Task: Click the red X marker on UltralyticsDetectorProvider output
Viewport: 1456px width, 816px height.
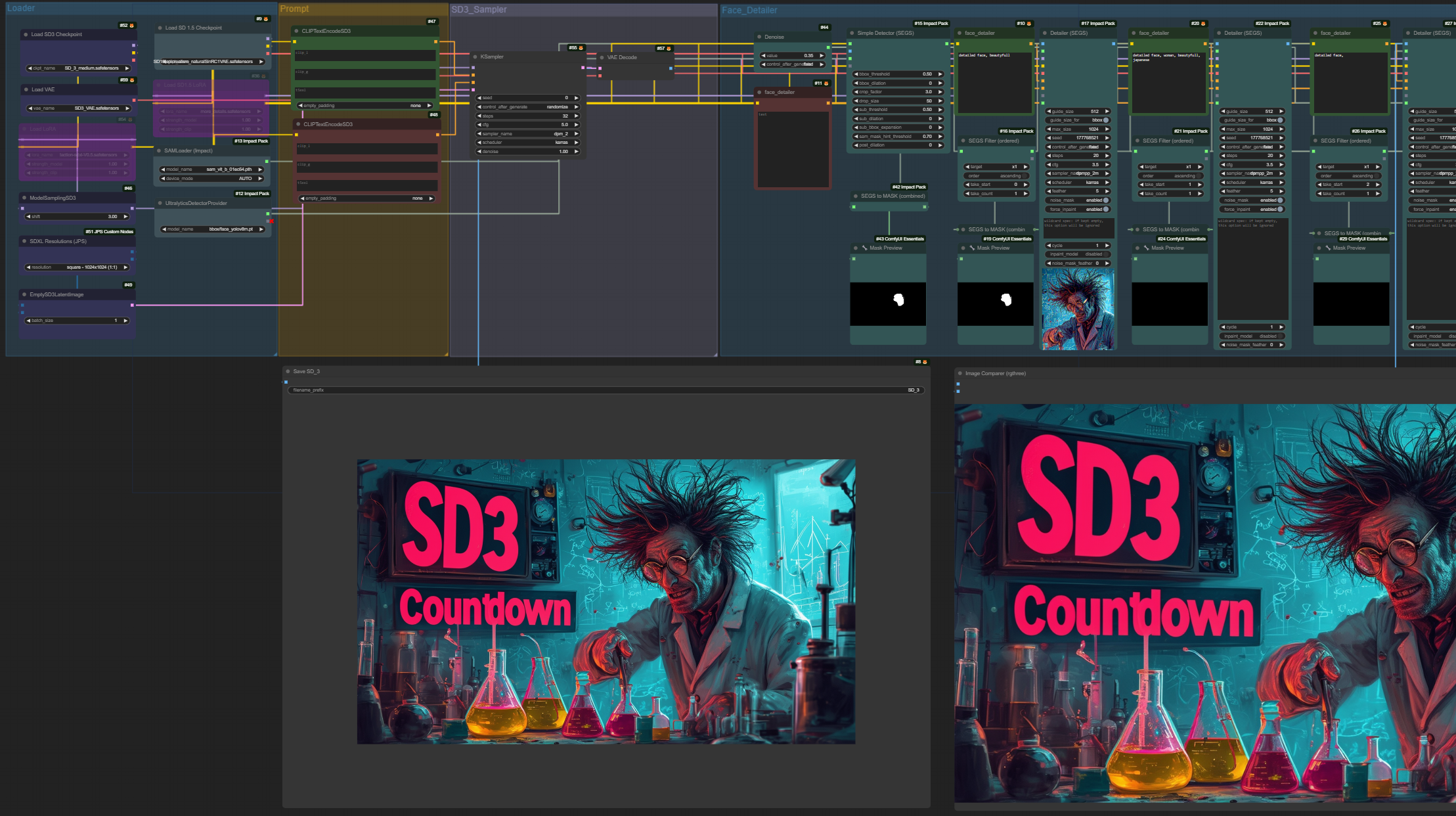Action: pyautogui.click(x=270, y=221)
